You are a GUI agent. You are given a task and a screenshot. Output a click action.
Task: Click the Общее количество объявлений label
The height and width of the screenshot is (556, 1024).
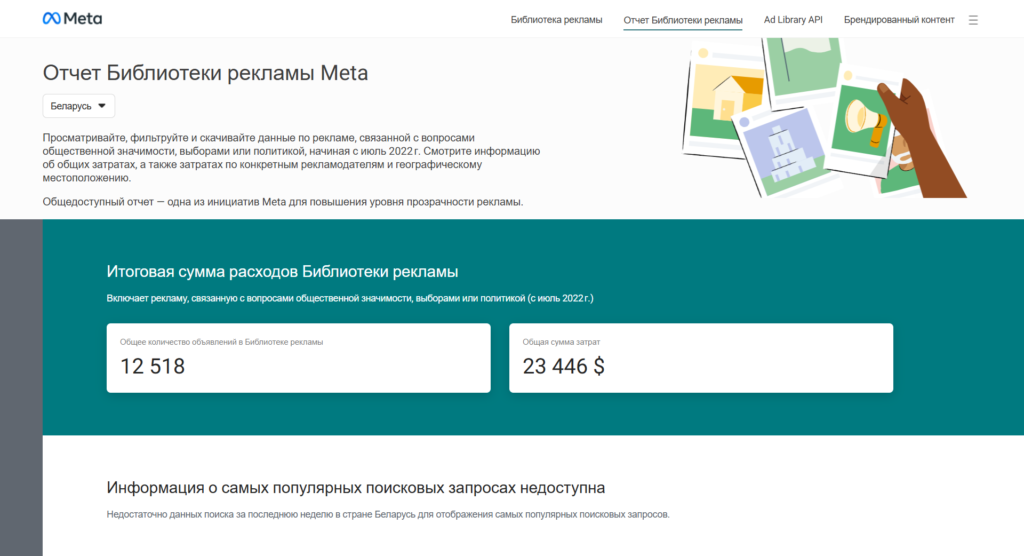(x=221, y=342)
